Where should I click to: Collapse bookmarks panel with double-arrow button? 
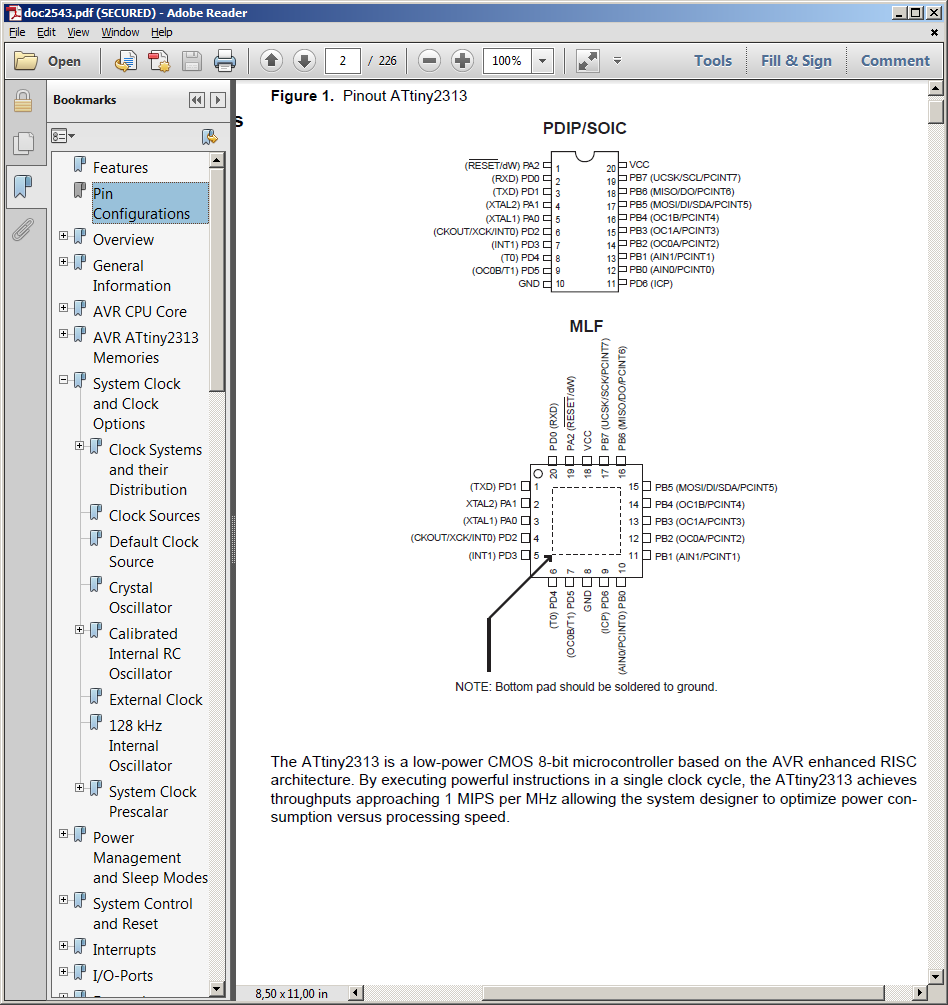pos(197,100)
